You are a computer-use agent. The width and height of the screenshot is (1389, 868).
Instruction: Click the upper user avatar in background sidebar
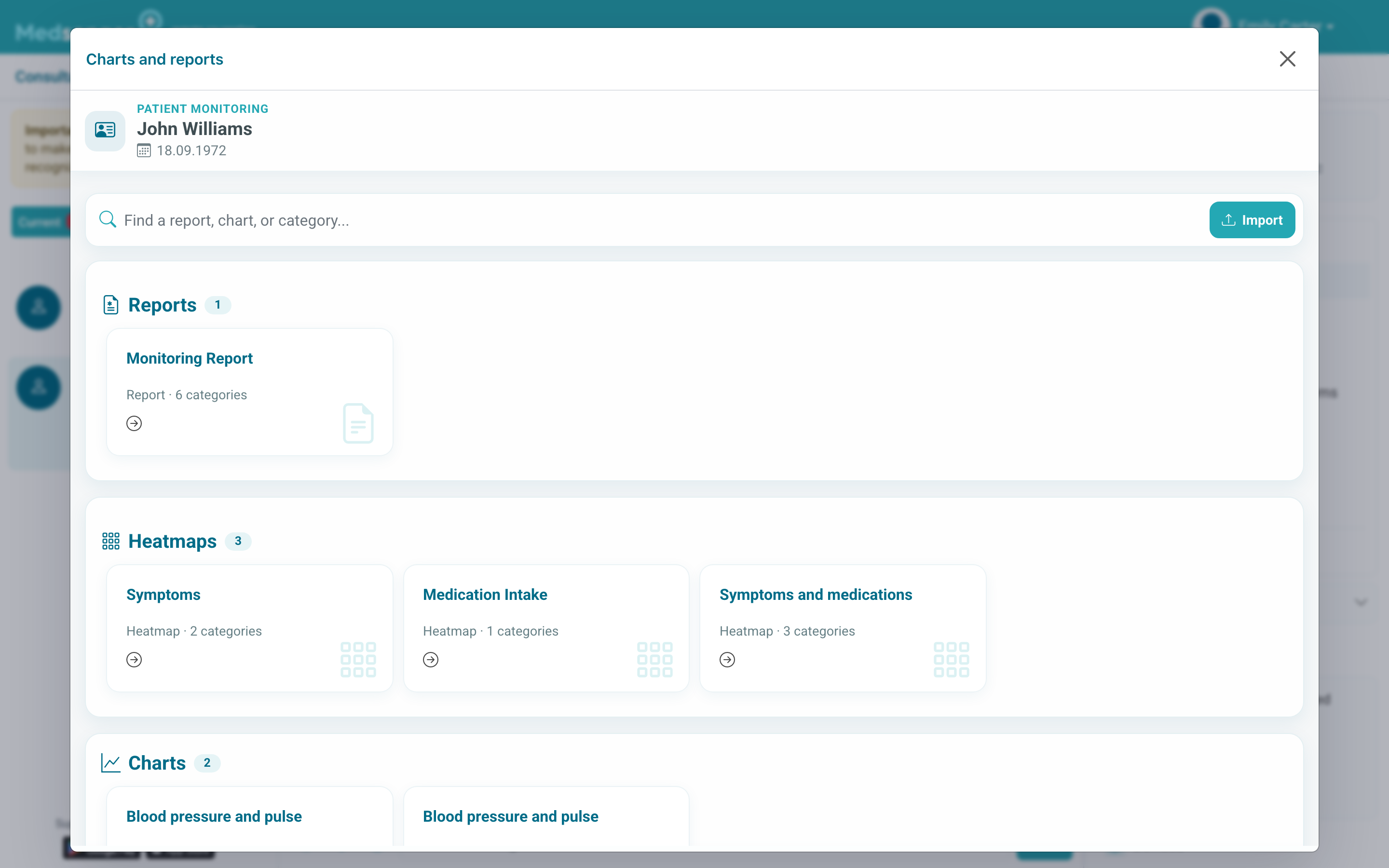pyautogui.click(x=39, y=307)
